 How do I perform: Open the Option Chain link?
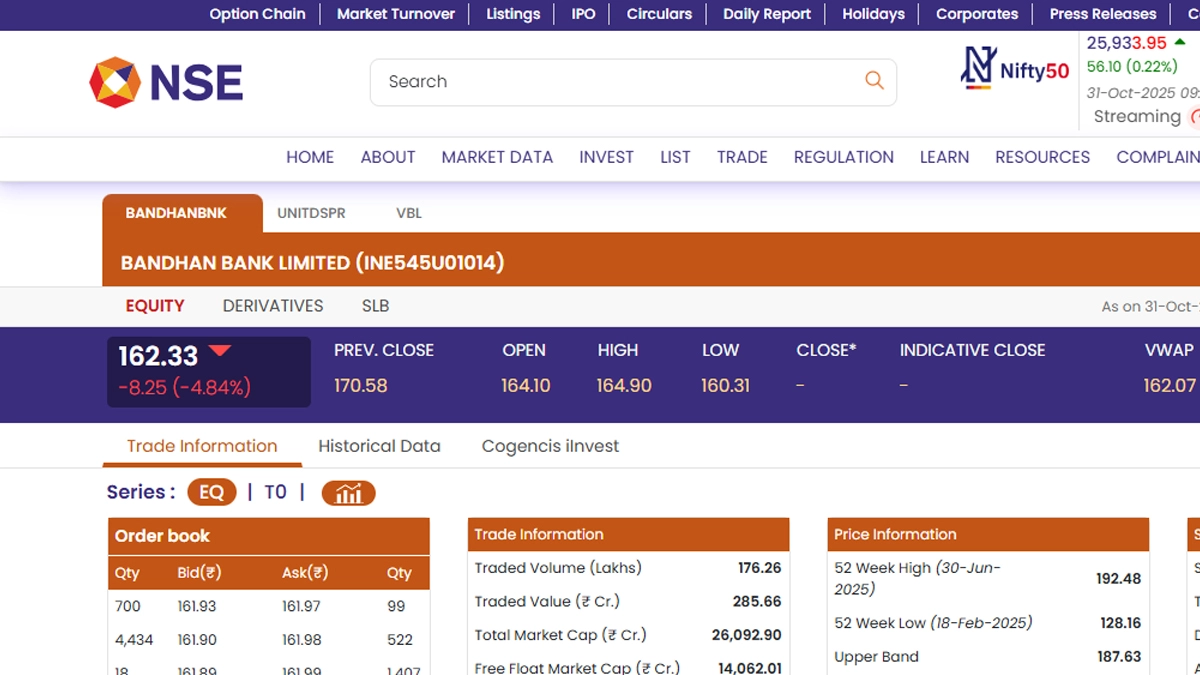256,14
